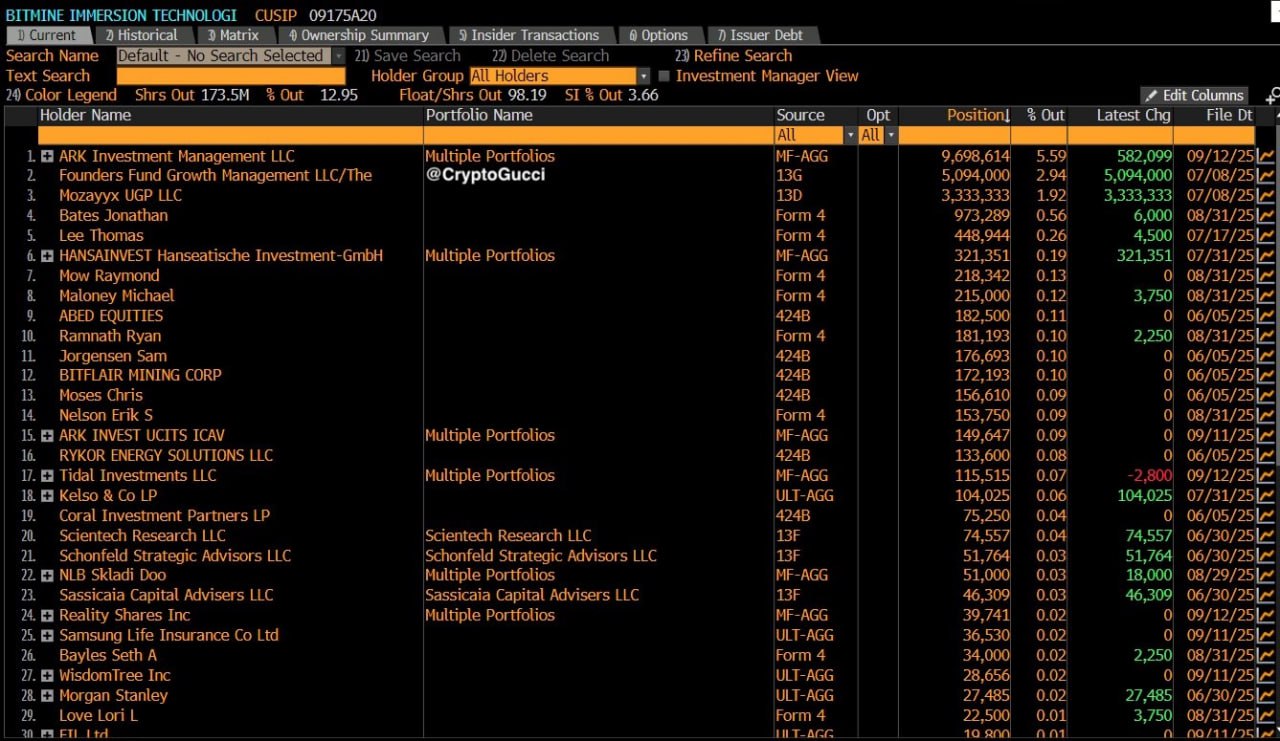
Task: Expand NLB Skladi Doo row
Action: [47, 575]
